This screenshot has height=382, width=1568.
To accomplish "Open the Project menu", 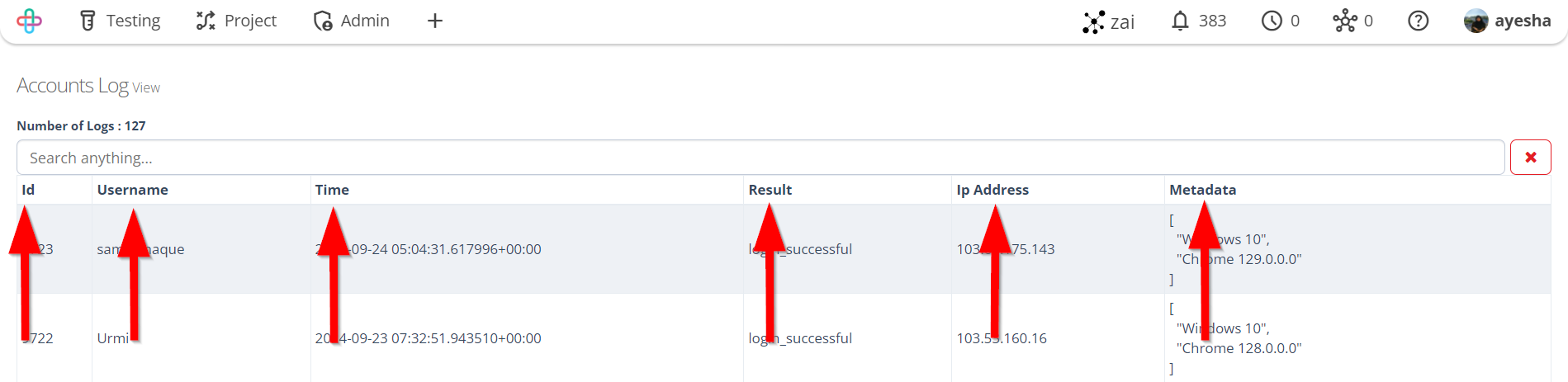I will (x=237, y=21).
